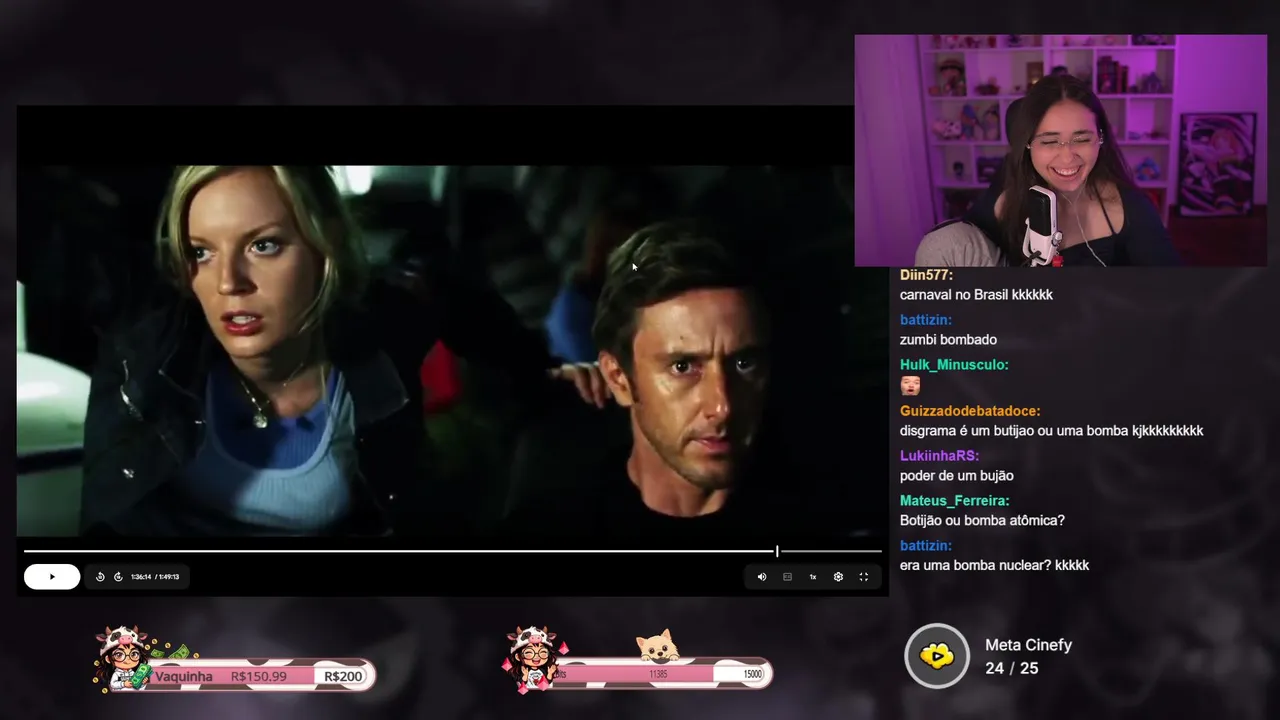Image resolution: width=1280 pixels, height=720 pixels.
Task: Click message 'era uma bomba nuclear? kkkkk'
Action: pos(994,566)
